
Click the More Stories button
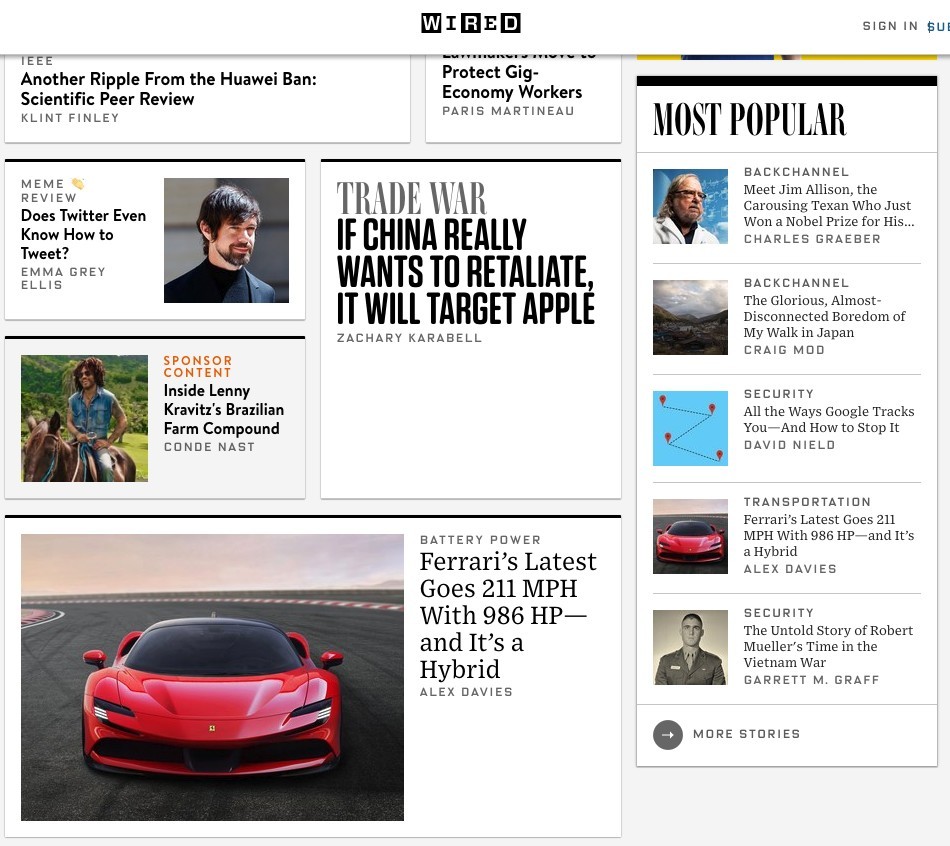click(746, 734)
